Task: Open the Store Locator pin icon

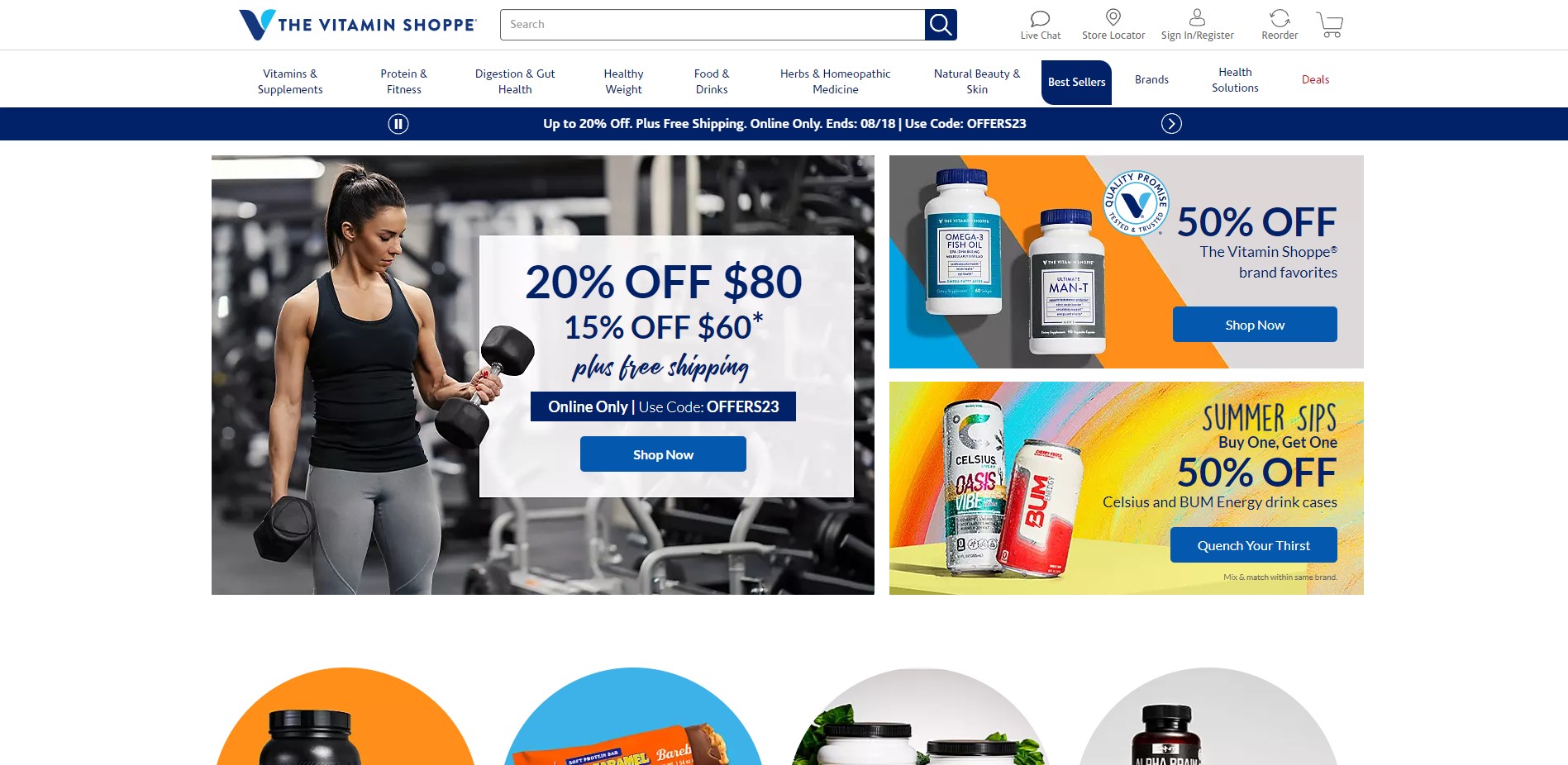Action: click(1113, 17)
